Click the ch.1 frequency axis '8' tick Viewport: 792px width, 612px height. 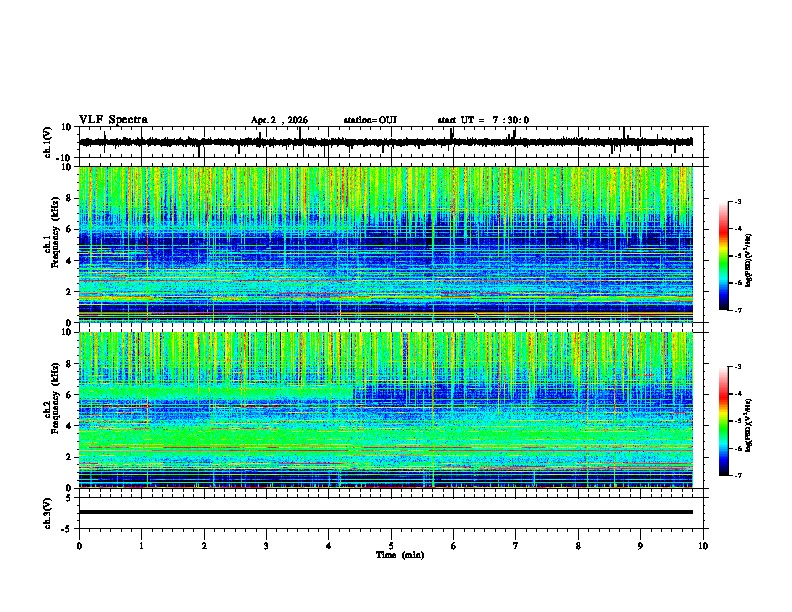tap(70, 198)
